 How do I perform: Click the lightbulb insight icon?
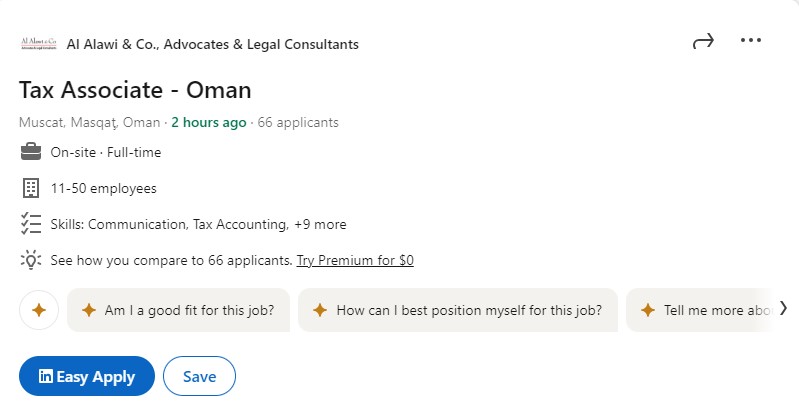pos(31,260)
